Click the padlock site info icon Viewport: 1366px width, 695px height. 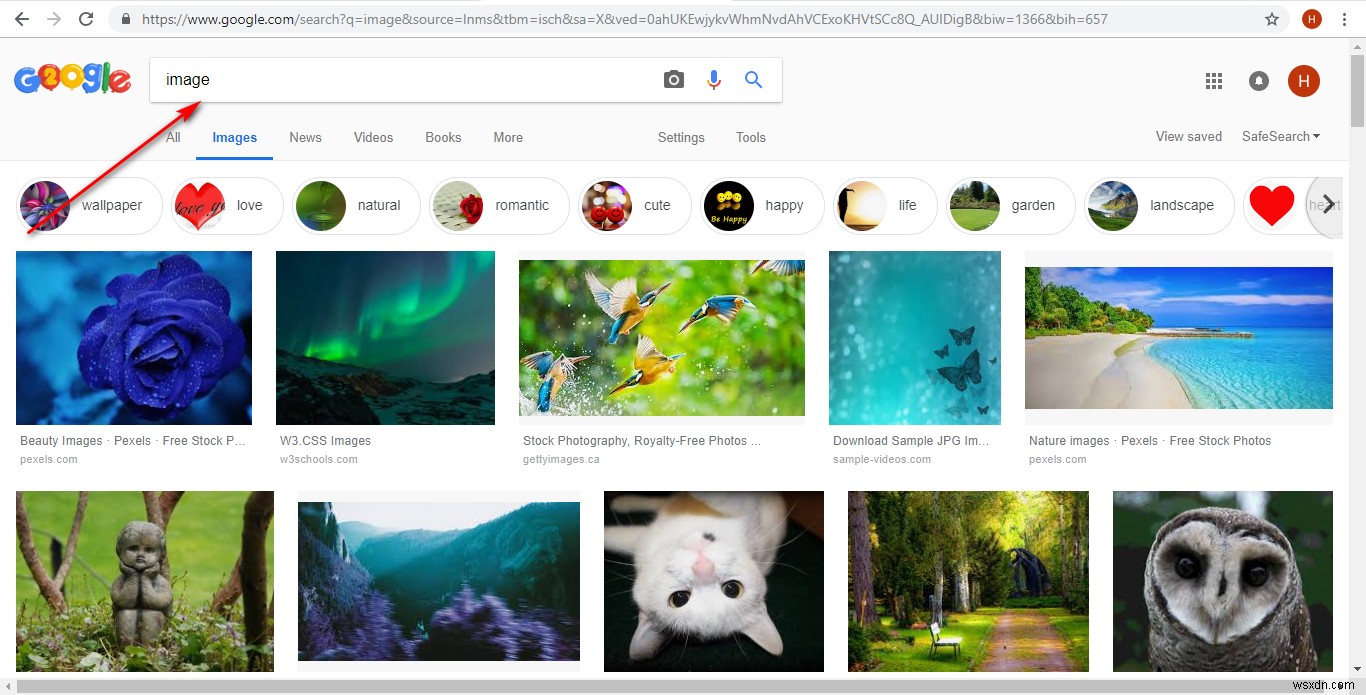125,19
